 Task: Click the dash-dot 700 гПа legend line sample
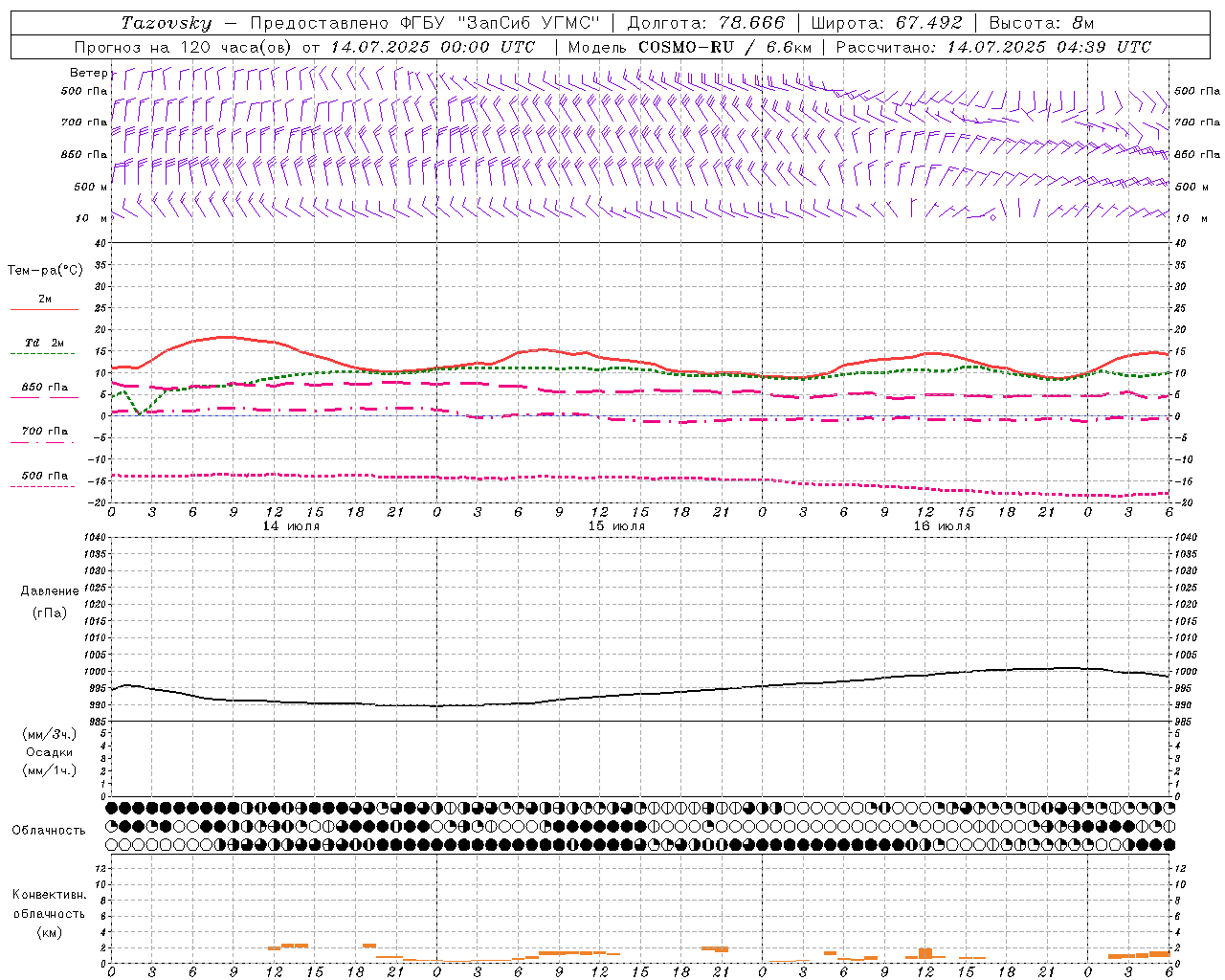tap(42, 442)
